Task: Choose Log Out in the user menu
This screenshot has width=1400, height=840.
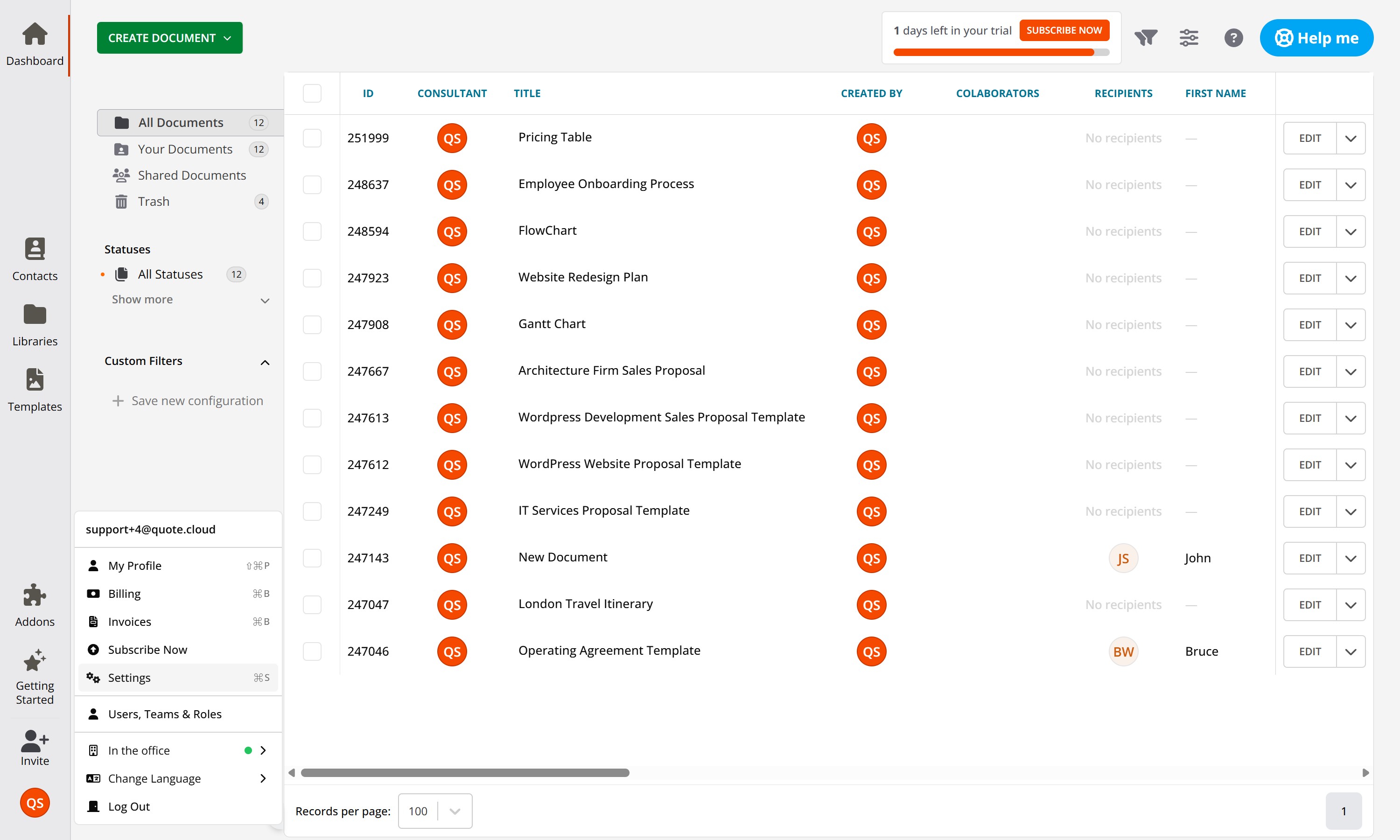Action: tap(129, 806)
